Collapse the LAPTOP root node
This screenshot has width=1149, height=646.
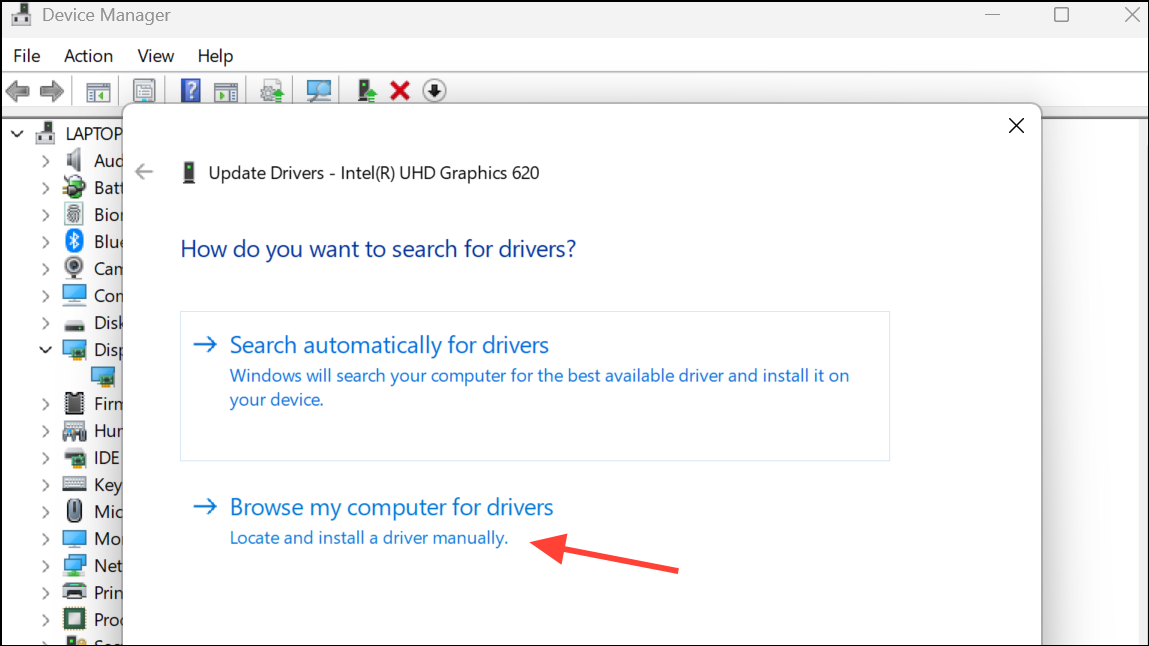[x=17, y=134]
